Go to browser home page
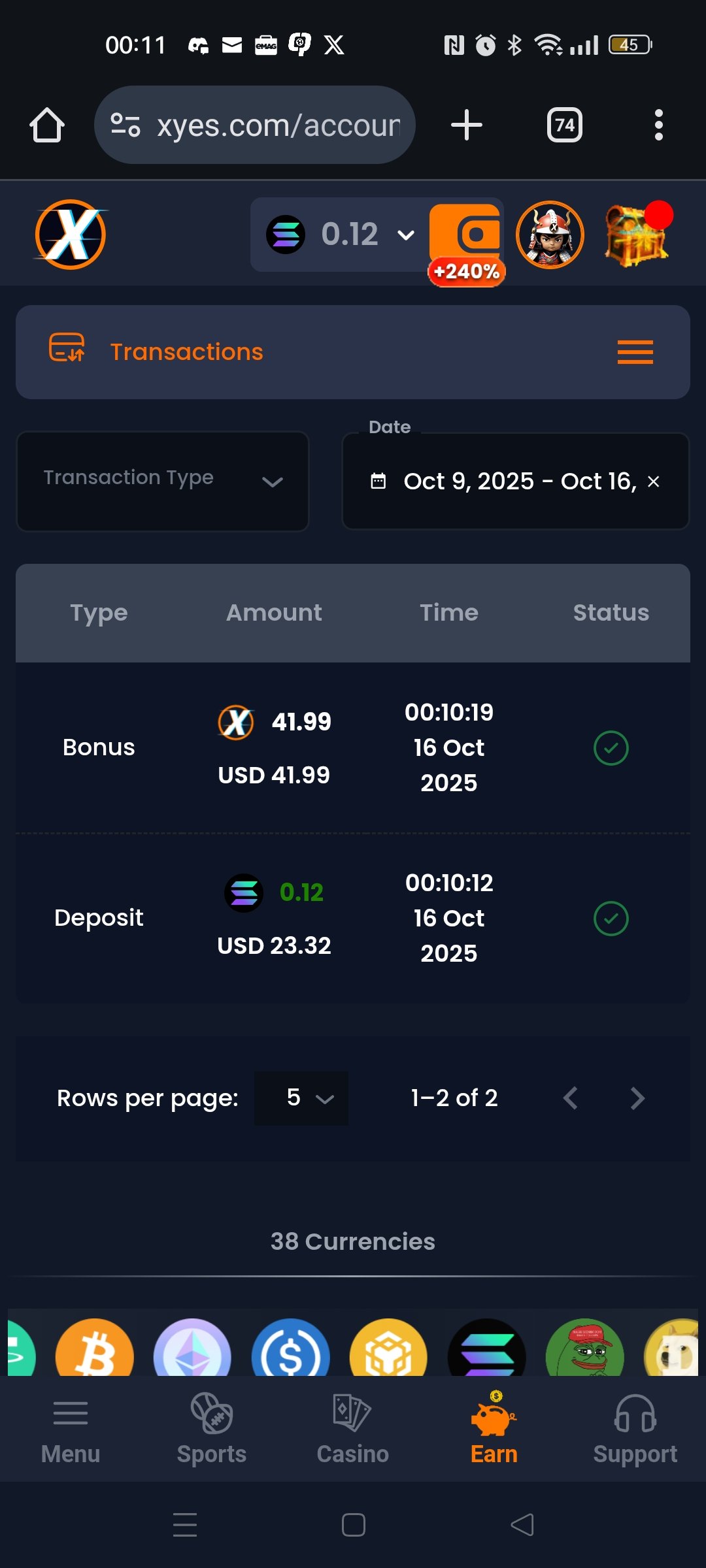The height and width of the screenshot is (1568, 706). pos(47,125)
